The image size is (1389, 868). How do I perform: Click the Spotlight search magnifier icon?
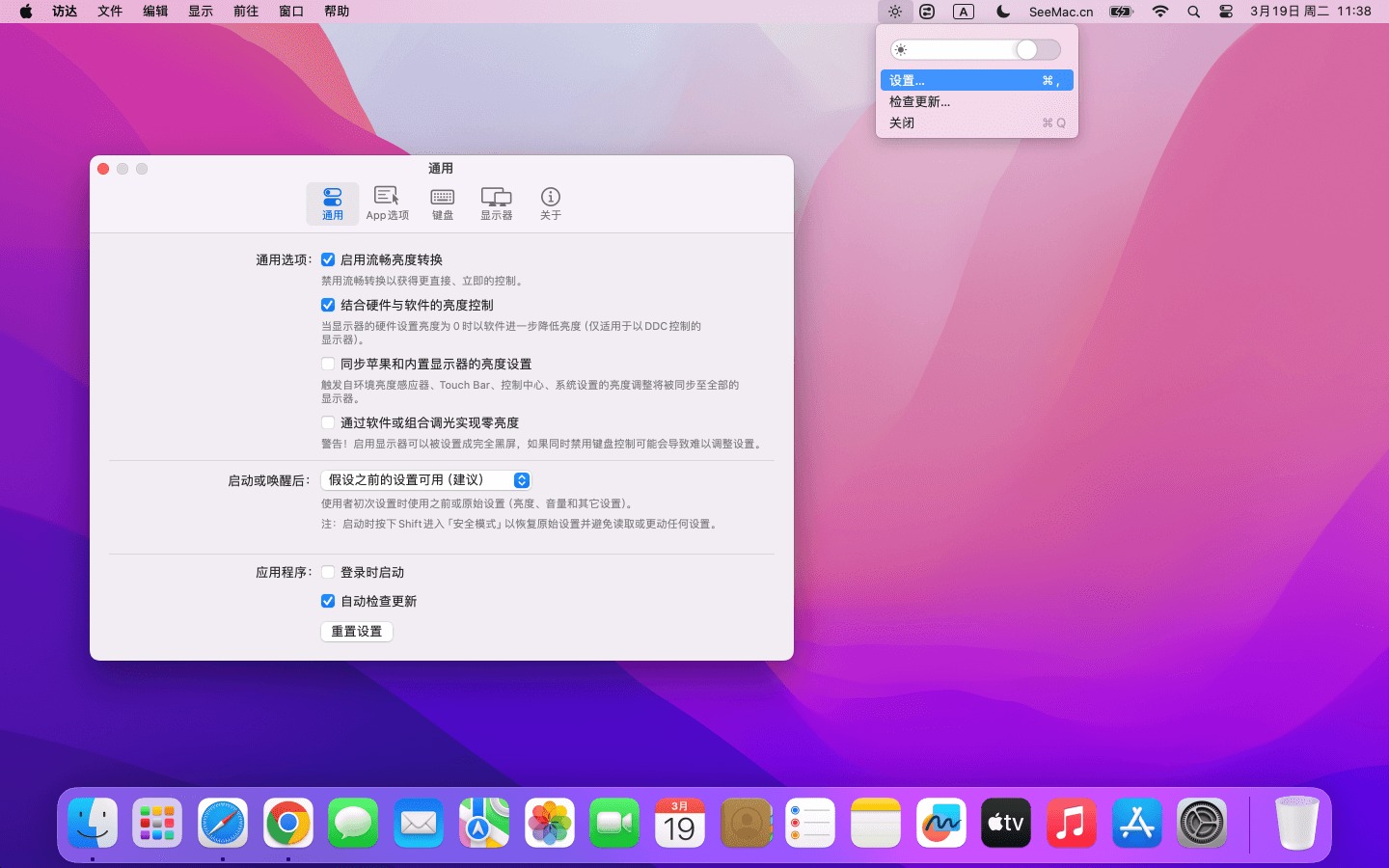click(x=1193, y=12)
